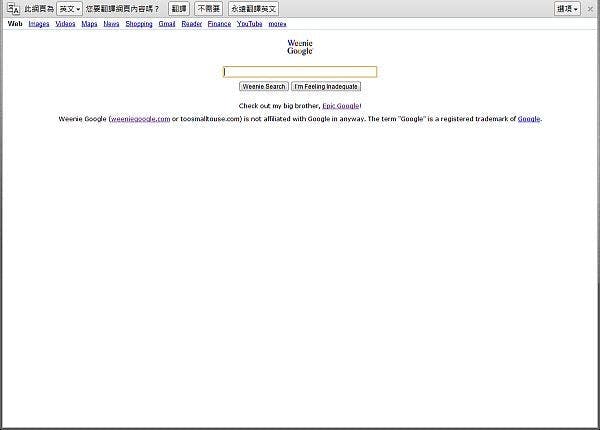
Task: Click the I'm Feeling Inadequate button
Action: (326, 86)
